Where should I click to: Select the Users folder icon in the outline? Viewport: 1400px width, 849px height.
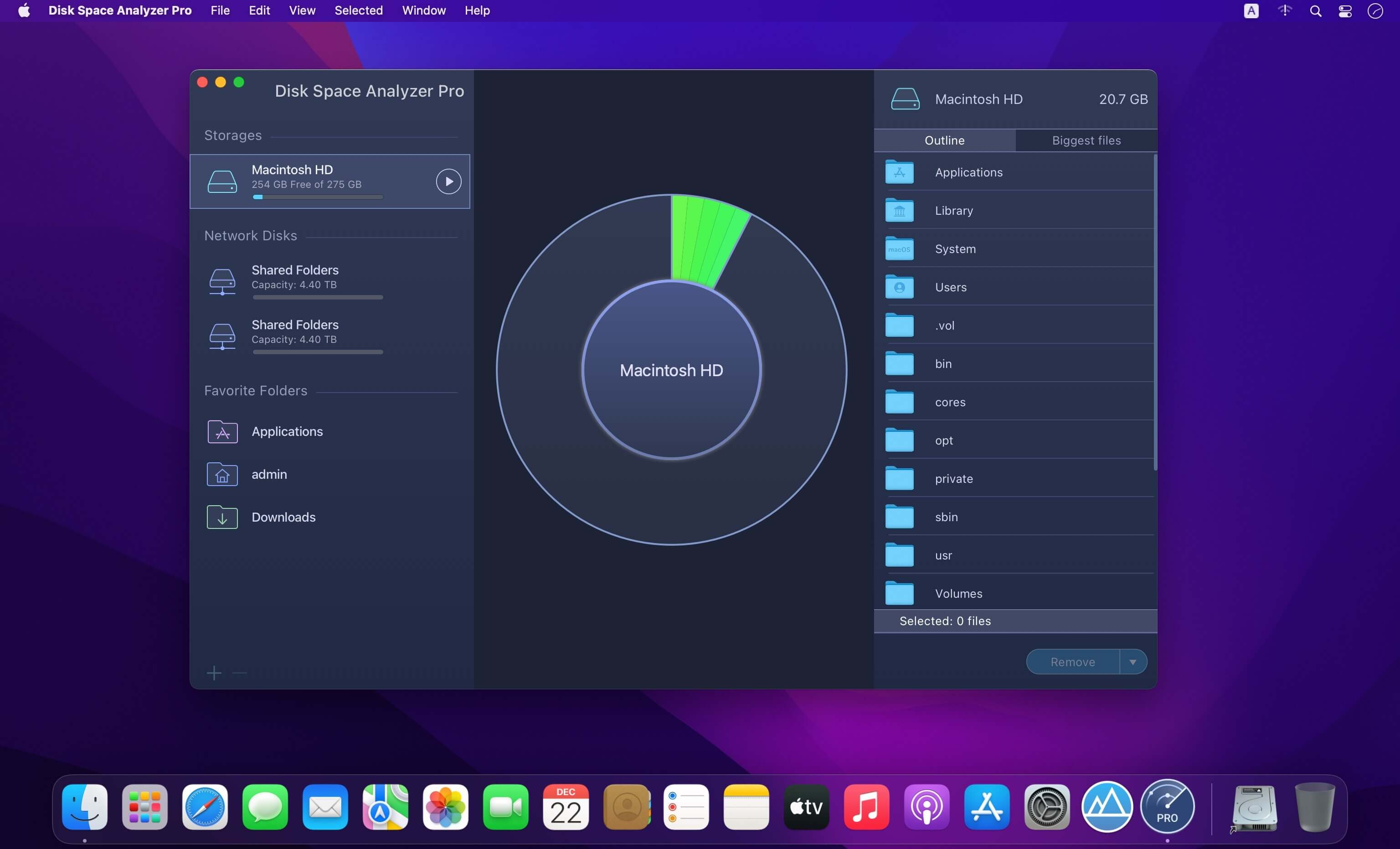coord(900,287)
